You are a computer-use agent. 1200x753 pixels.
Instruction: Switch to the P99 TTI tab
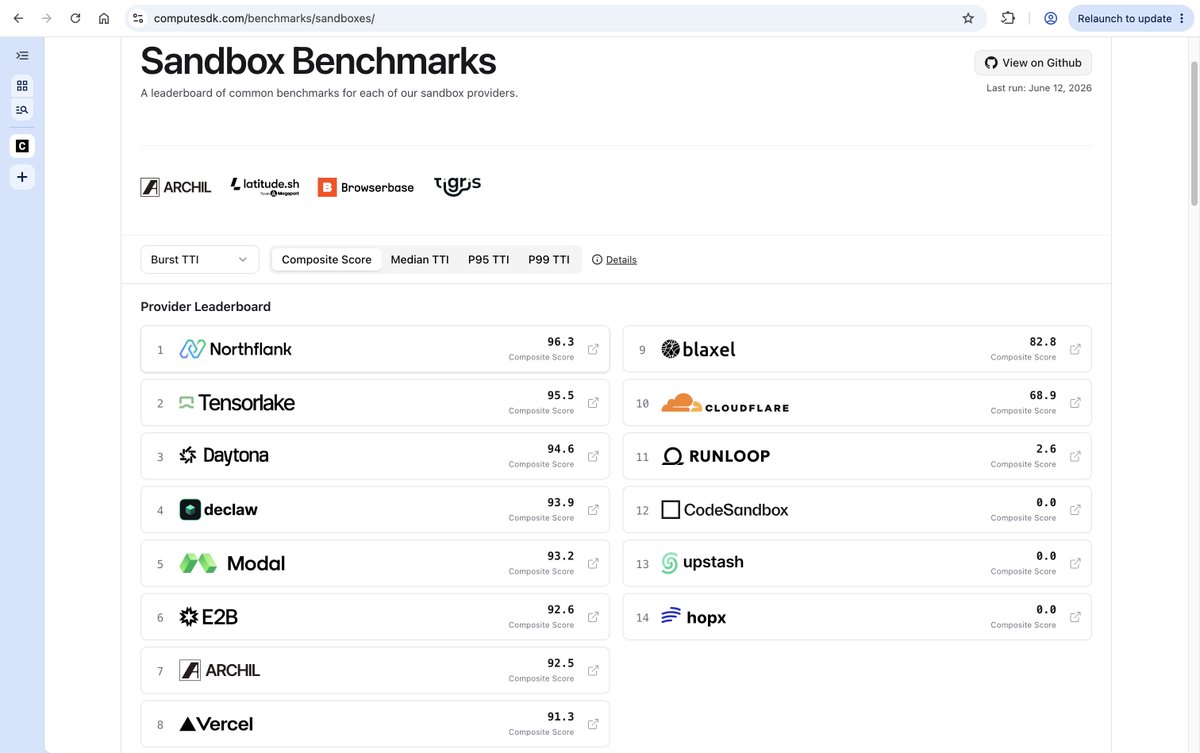tap(549, 259)
